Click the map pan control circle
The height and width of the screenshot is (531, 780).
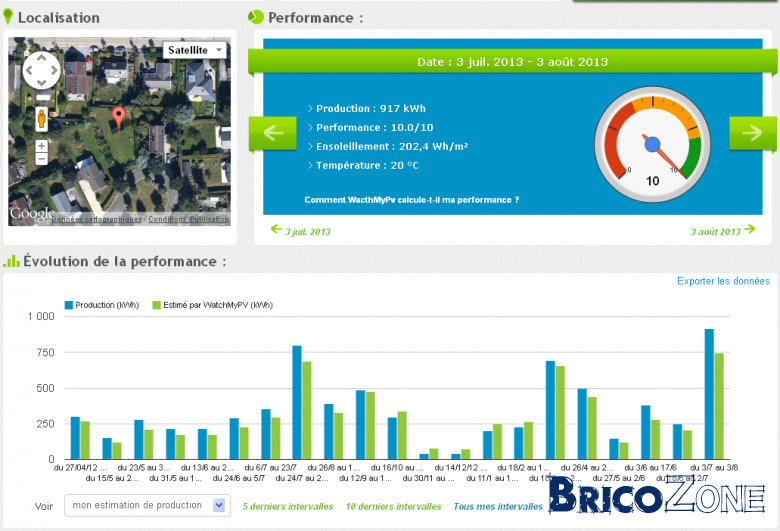click(x=41, y=71)
